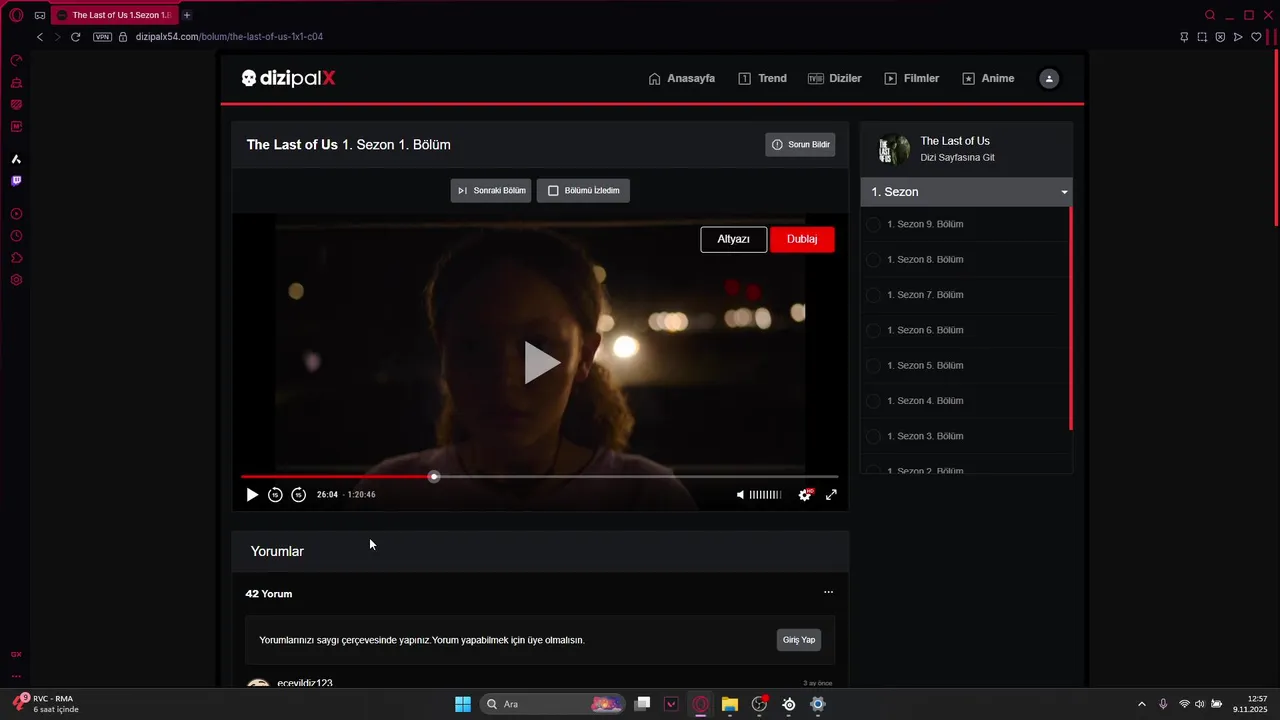Click the episode list red scrollbar
This screenshot has height=720, width=1280.
[1071, 318]
